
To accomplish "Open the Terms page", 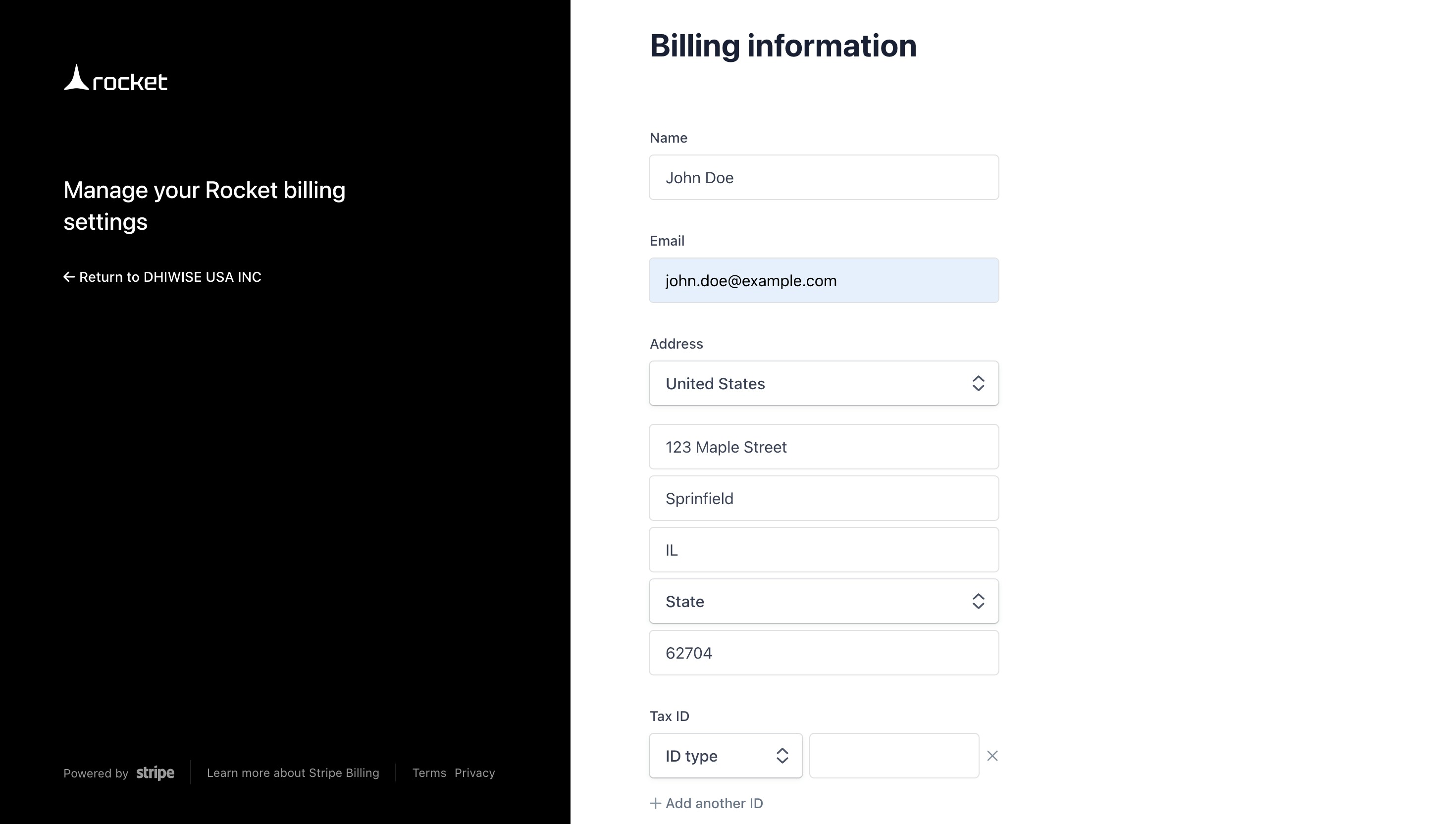I will (429, 773).
